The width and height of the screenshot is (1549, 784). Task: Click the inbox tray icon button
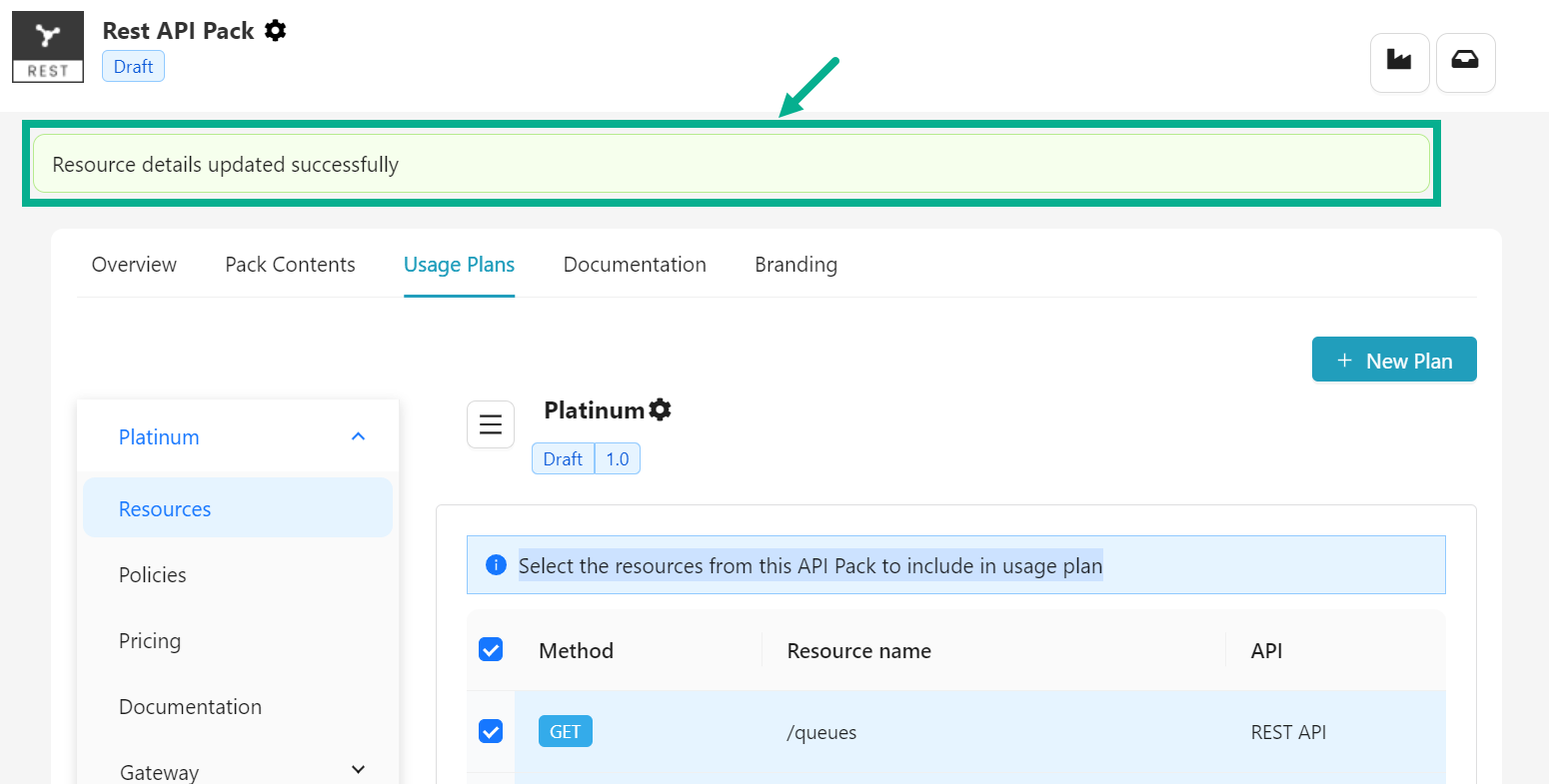point(1465,62)
